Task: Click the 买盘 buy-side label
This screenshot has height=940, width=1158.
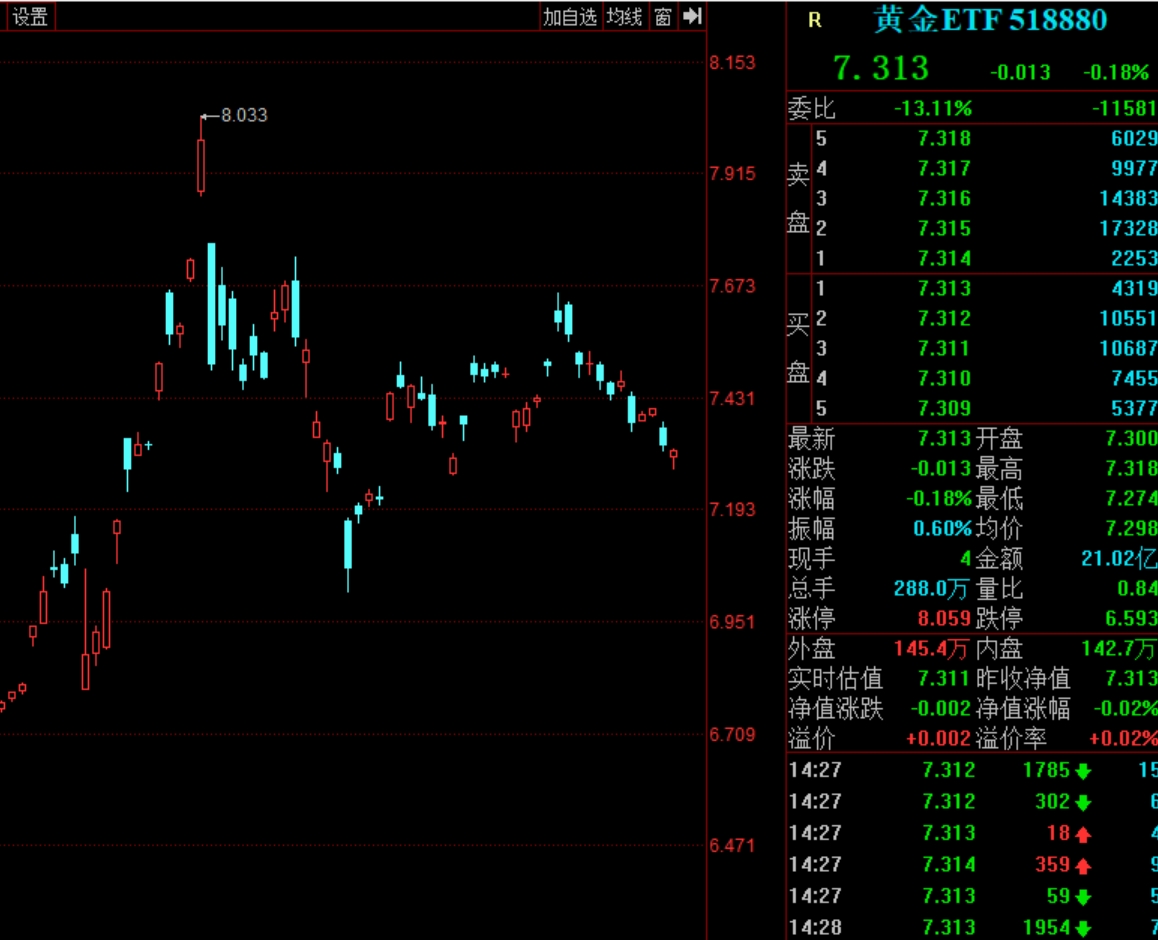Action: [x=798, y=348]
